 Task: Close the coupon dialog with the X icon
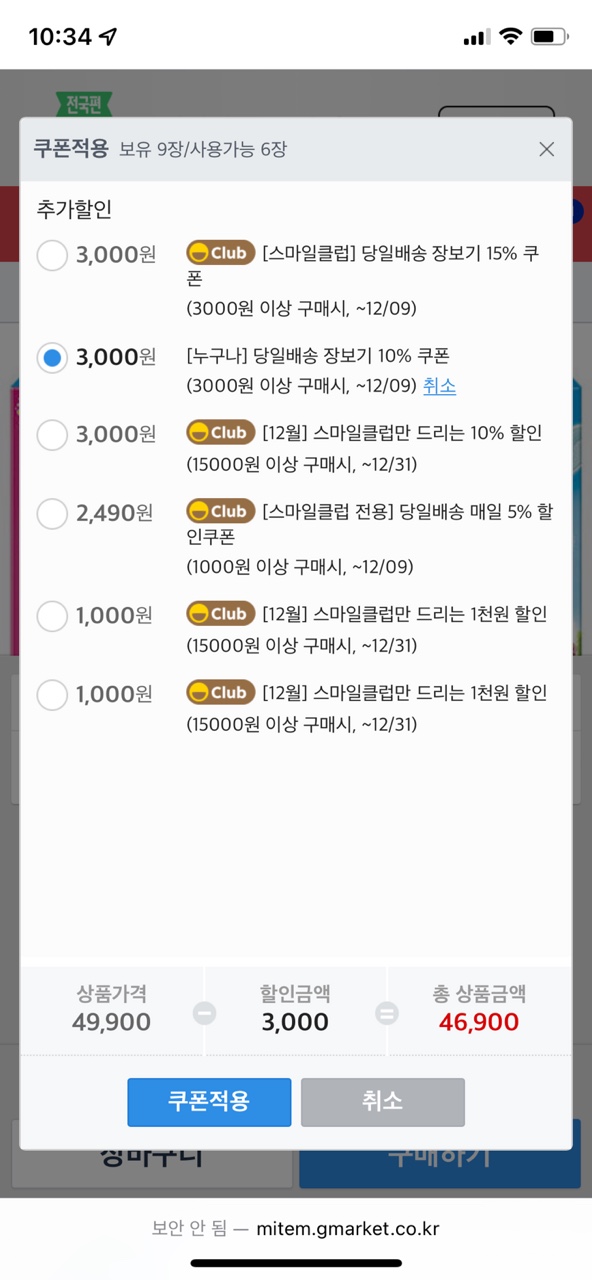tap(546, 149)
